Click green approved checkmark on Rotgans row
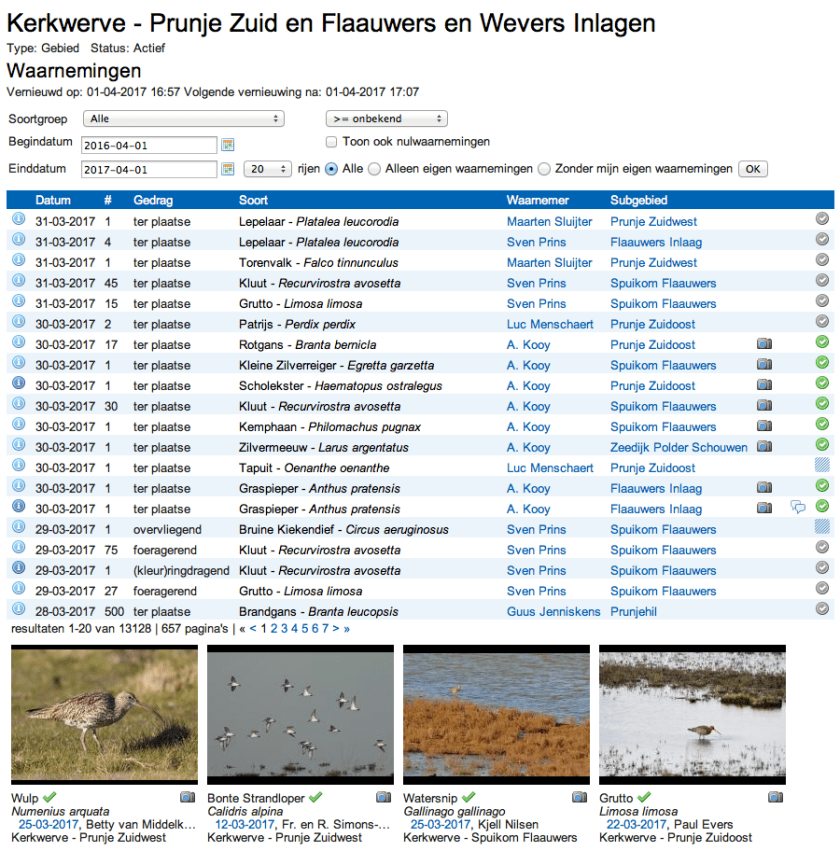840x851 pixels. (x=823, y=342)
